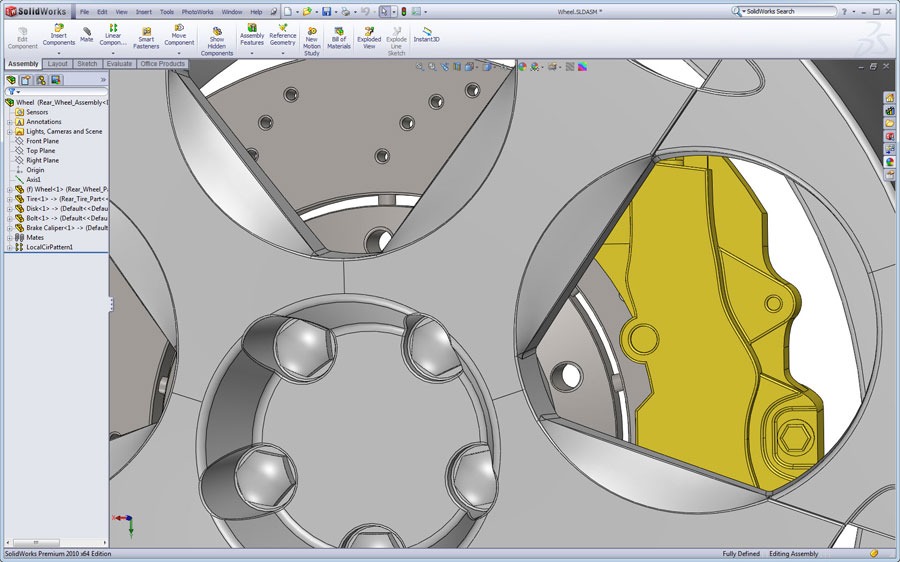Click the Mate tool in the Assembly ribbon

87,34
